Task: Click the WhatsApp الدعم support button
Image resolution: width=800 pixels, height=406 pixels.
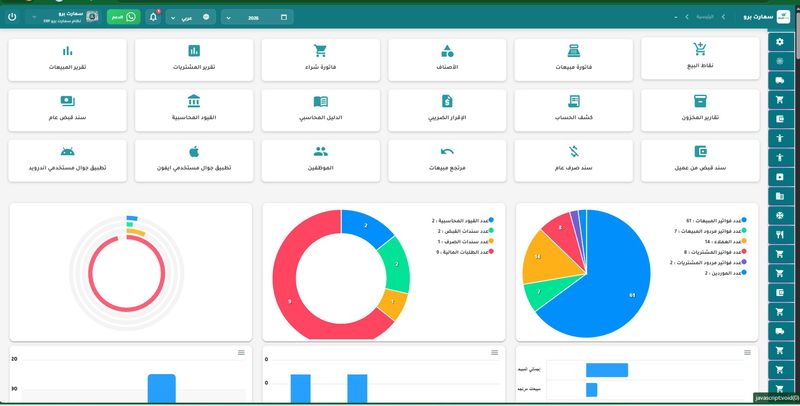Action: click(123, 17)
